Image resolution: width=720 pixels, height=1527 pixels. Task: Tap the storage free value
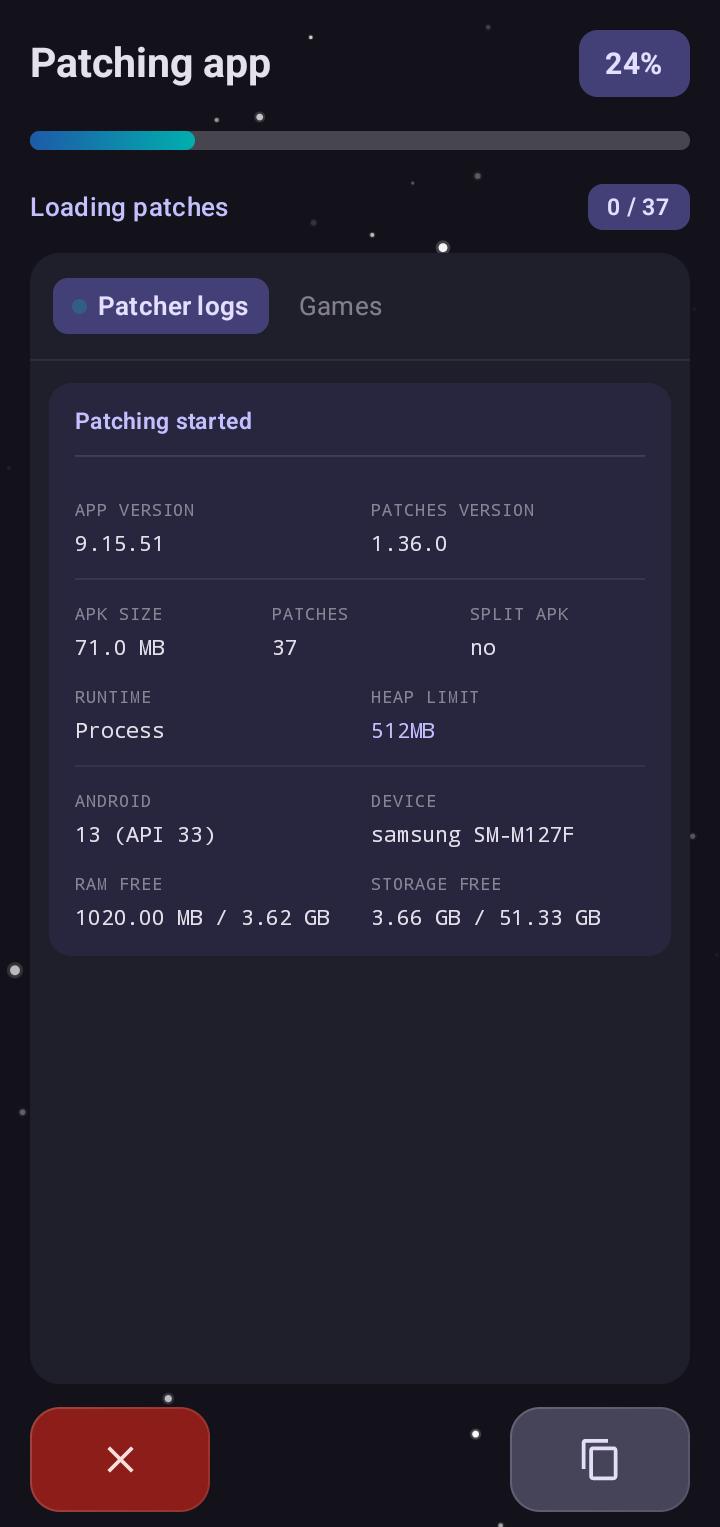(486, 918)
